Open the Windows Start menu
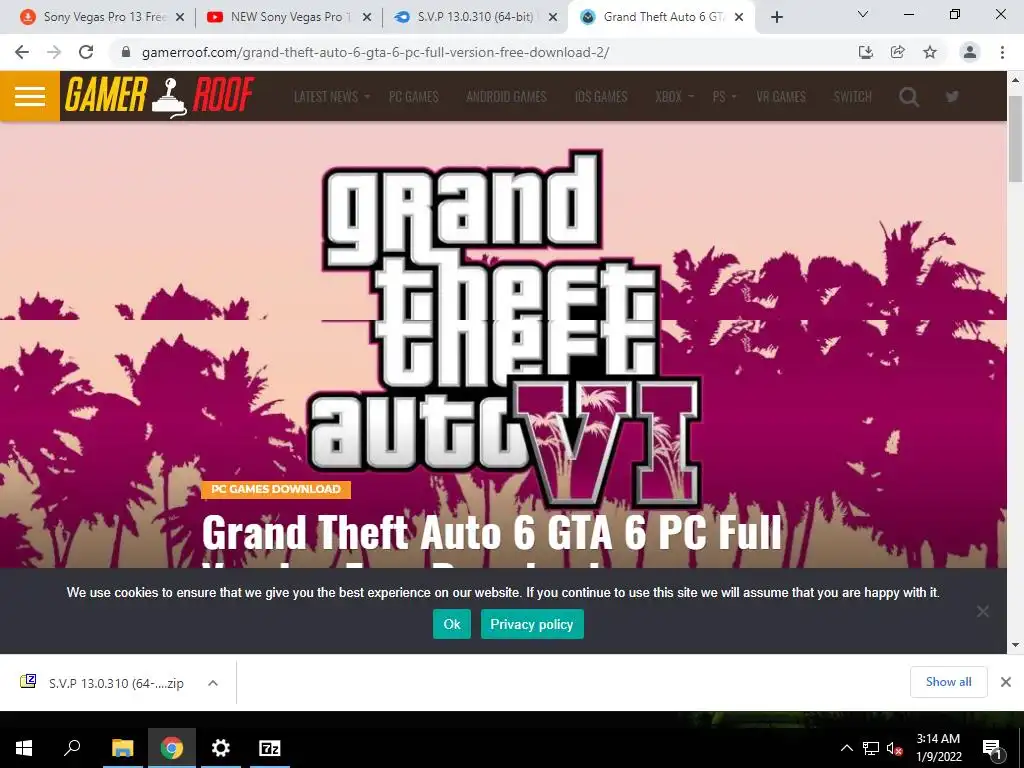The height and width of the screenshot is (768, 1024). click(24, 748)
